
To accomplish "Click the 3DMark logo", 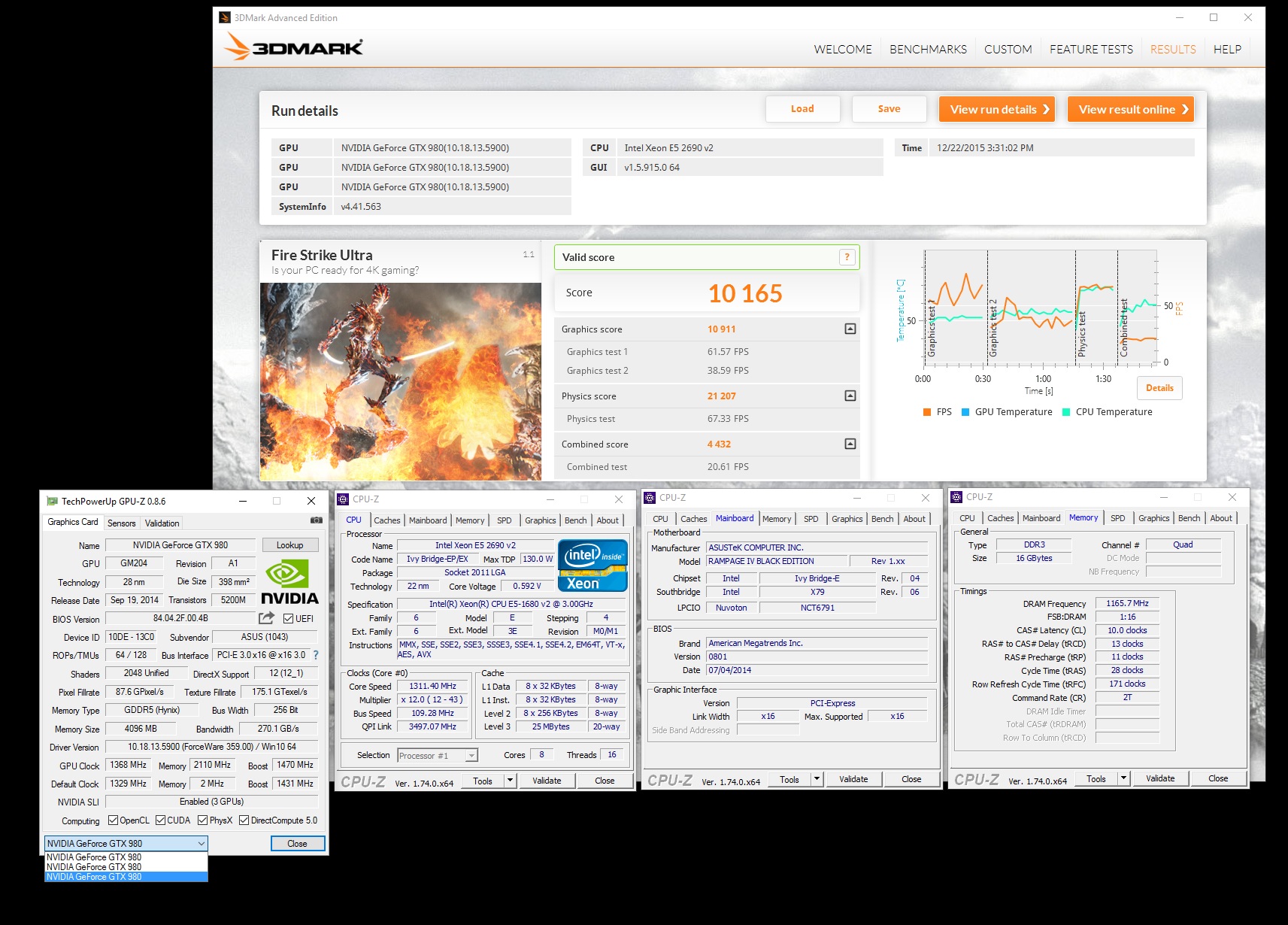I will (x=294, y=47).
